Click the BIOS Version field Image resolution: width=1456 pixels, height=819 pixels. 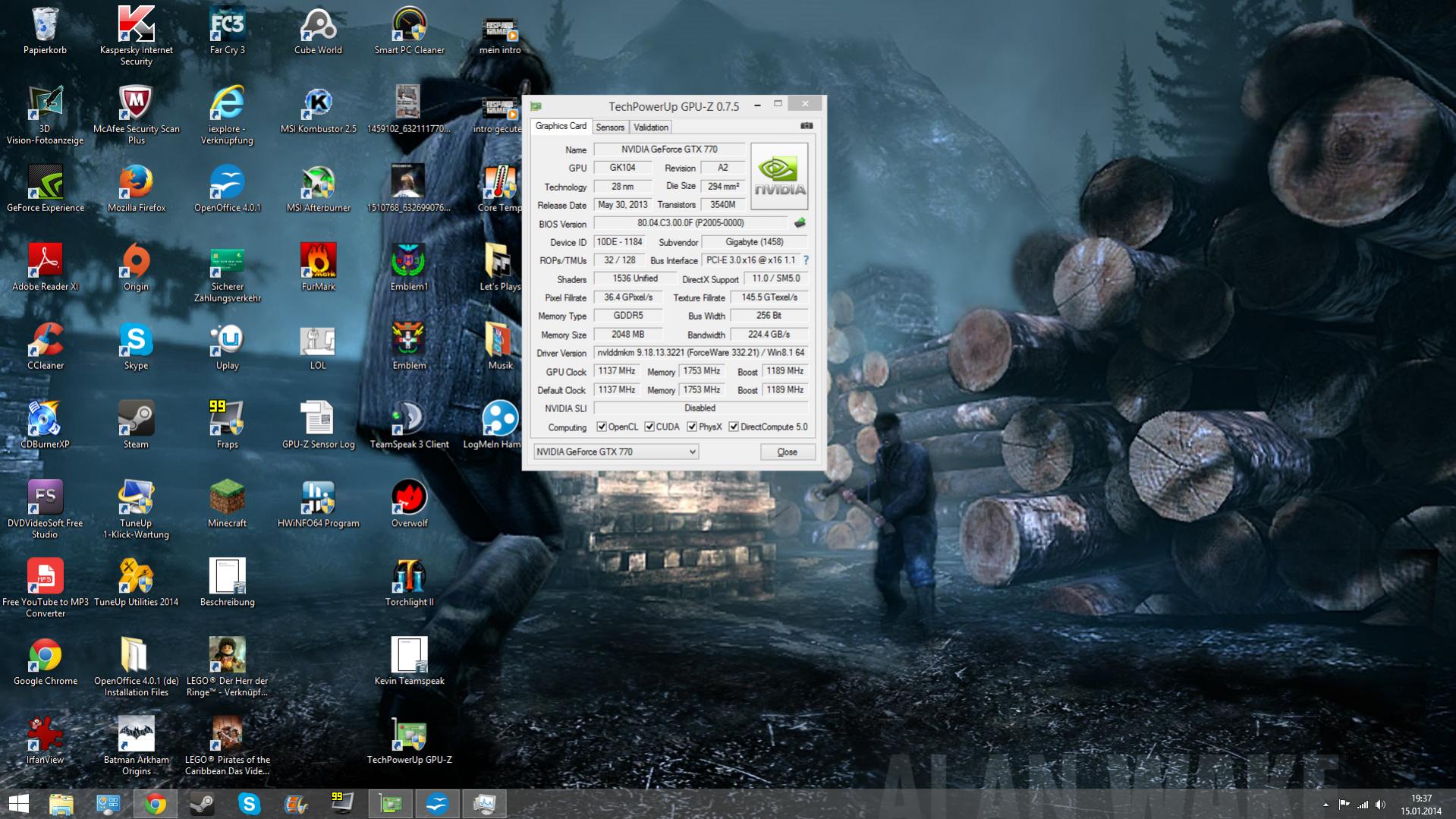point(690,223)
